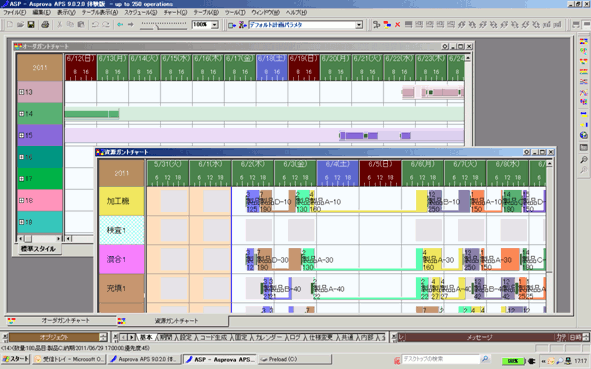591x369 pixels.
Task: Click the undo icon in toolbar
Action: (95, 25)
